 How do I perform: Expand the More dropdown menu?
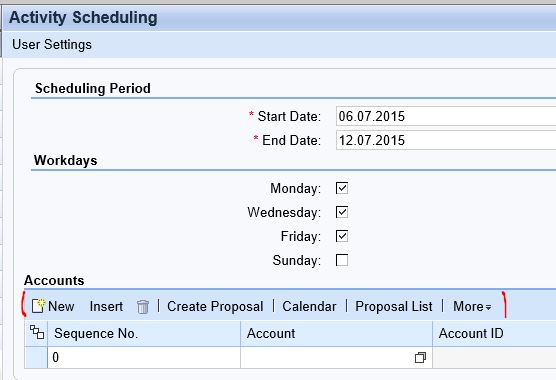click(x=472, y=306)
